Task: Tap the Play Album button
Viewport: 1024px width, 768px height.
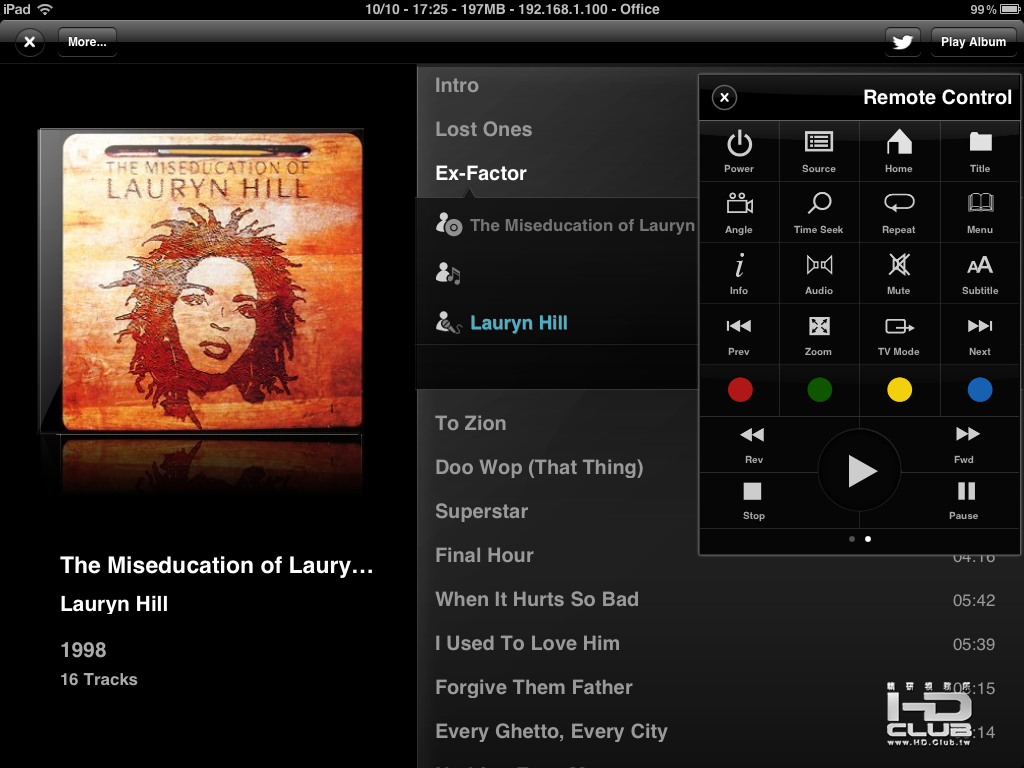Action: [x=973, y=42]
